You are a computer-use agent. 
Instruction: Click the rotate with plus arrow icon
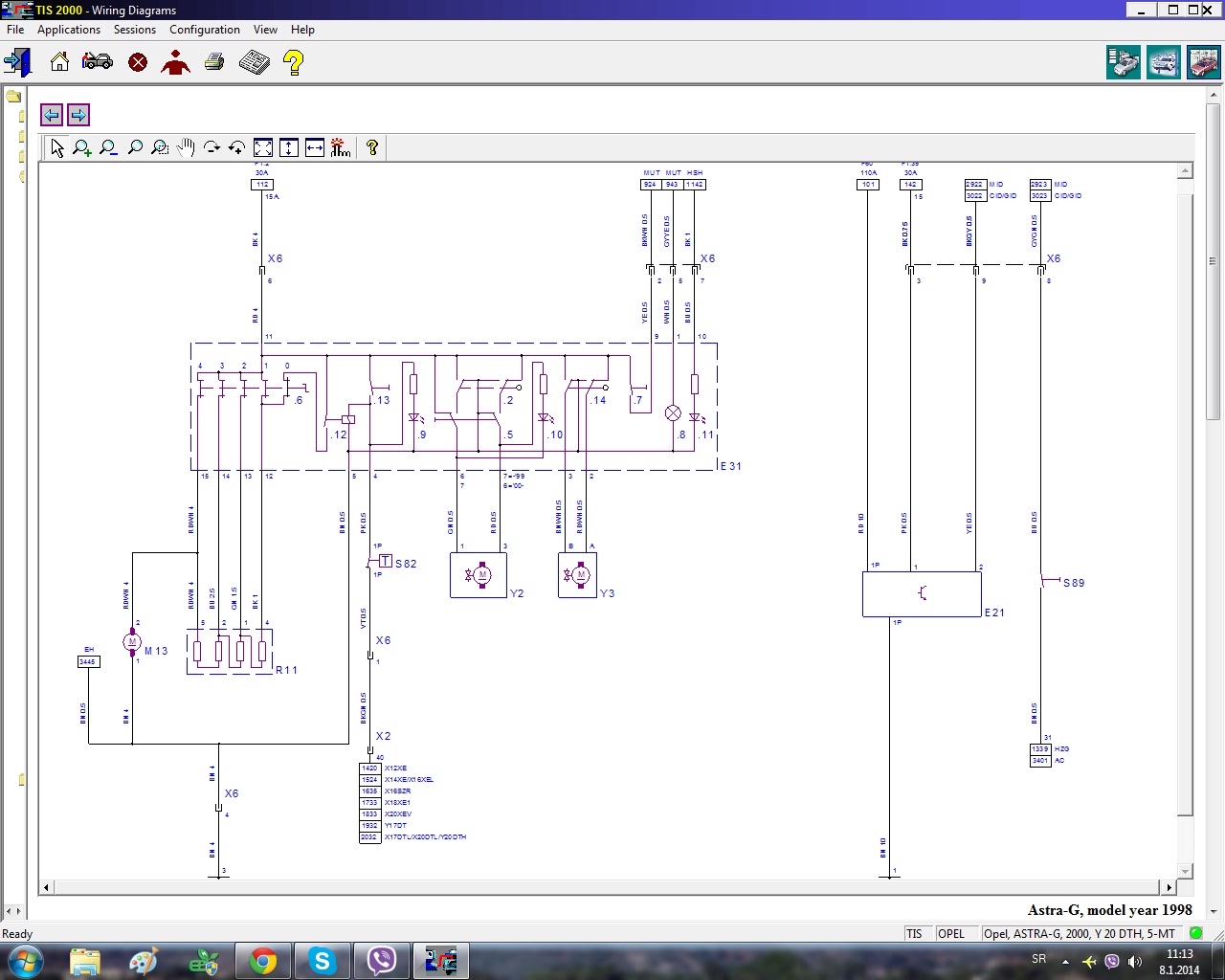point(236,147)
